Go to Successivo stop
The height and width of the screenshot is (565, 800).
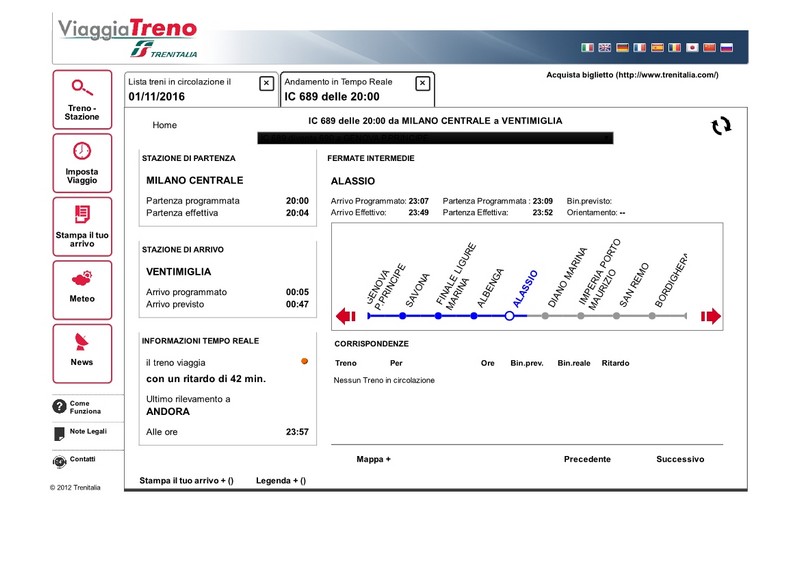pos(680,459)
